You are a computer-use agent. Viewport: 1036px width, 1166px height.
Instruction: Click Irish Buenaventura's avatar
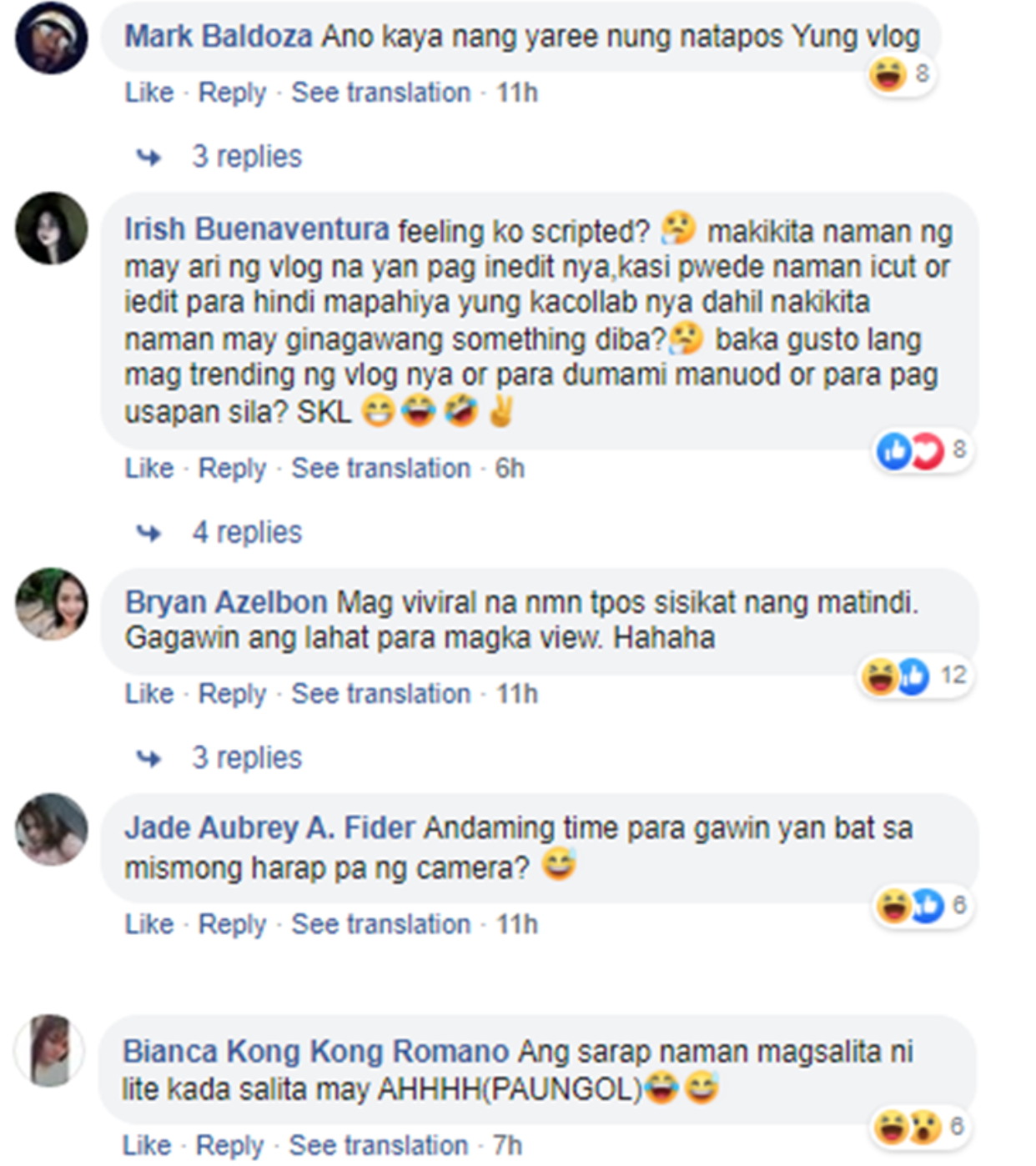[x=51, y=229]
